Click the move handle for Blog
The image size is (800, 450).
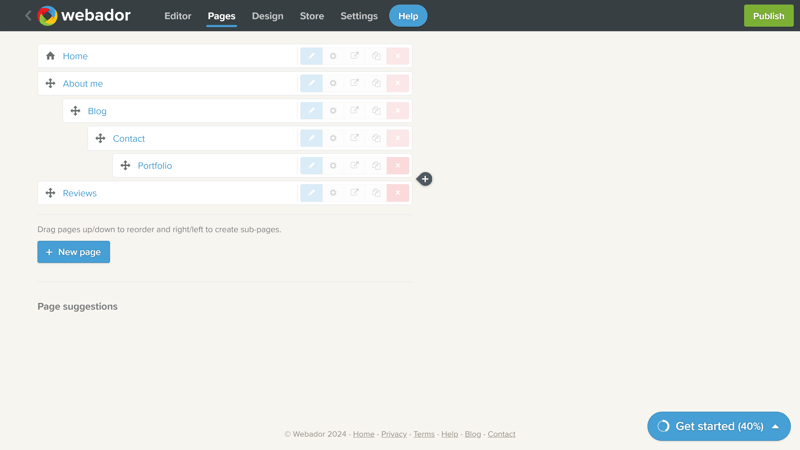(75, 111)
